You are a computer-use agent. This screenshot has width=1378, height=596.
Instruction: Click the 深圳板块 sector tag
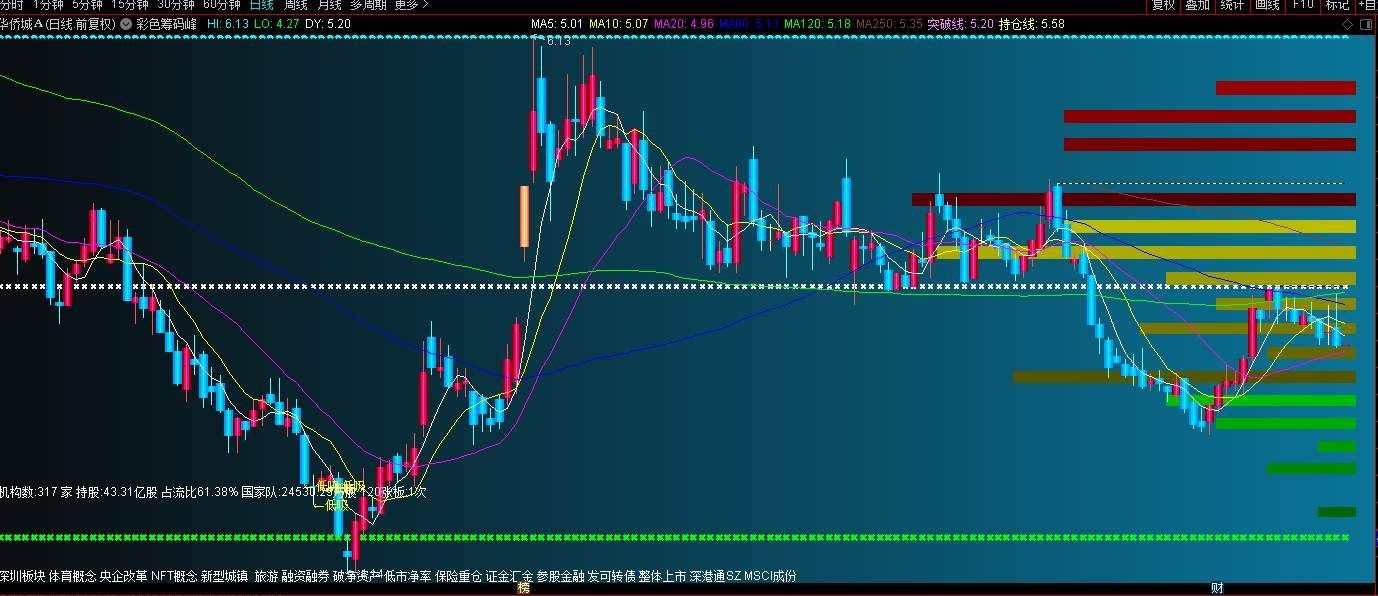point(22,576)
